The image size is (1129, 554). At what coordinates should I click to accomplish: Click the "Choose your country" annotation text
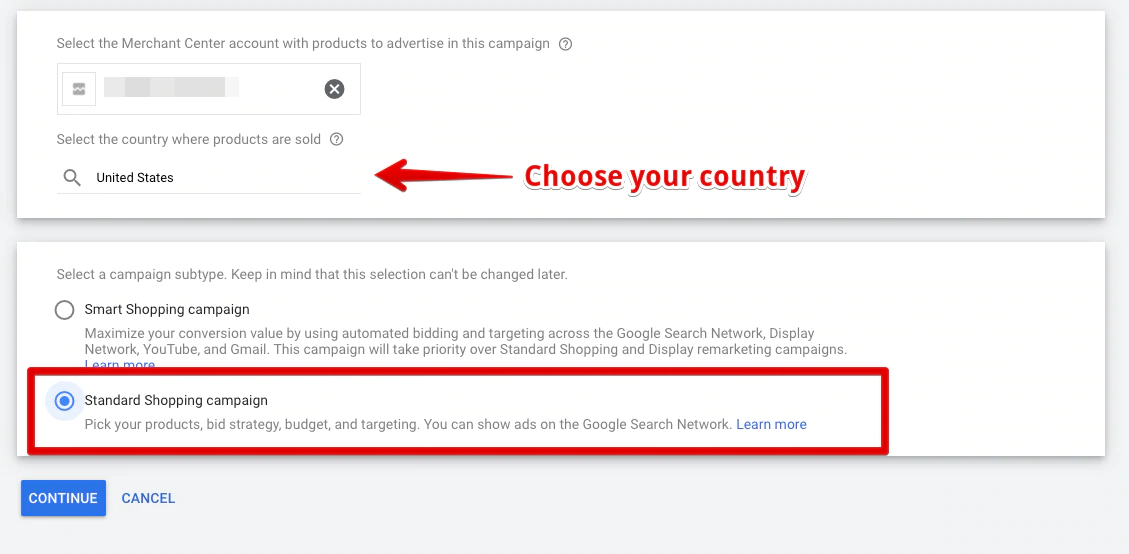[x=665, y=177]
